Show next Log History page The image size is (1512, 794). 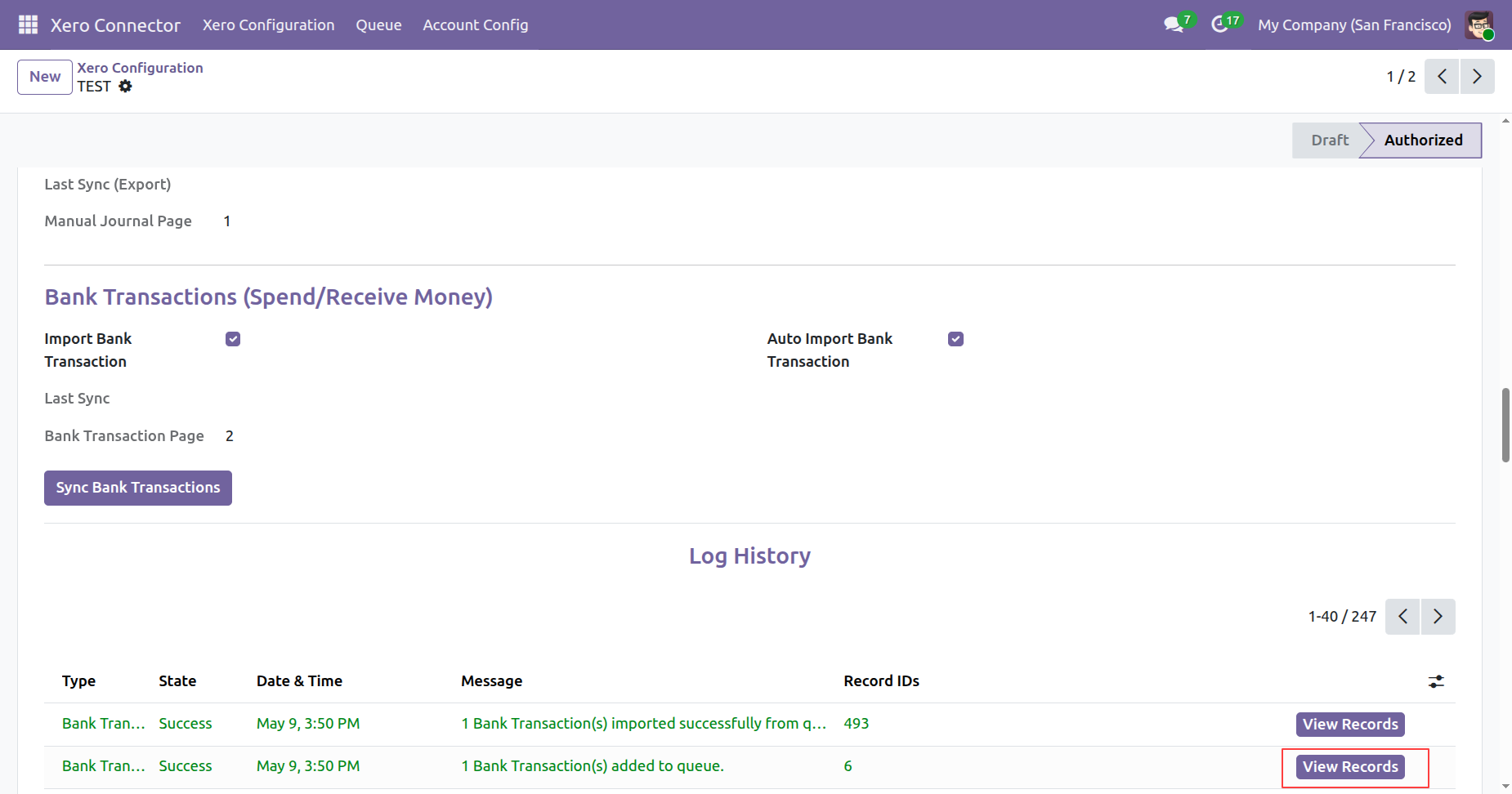click(x=1438, y=617)
